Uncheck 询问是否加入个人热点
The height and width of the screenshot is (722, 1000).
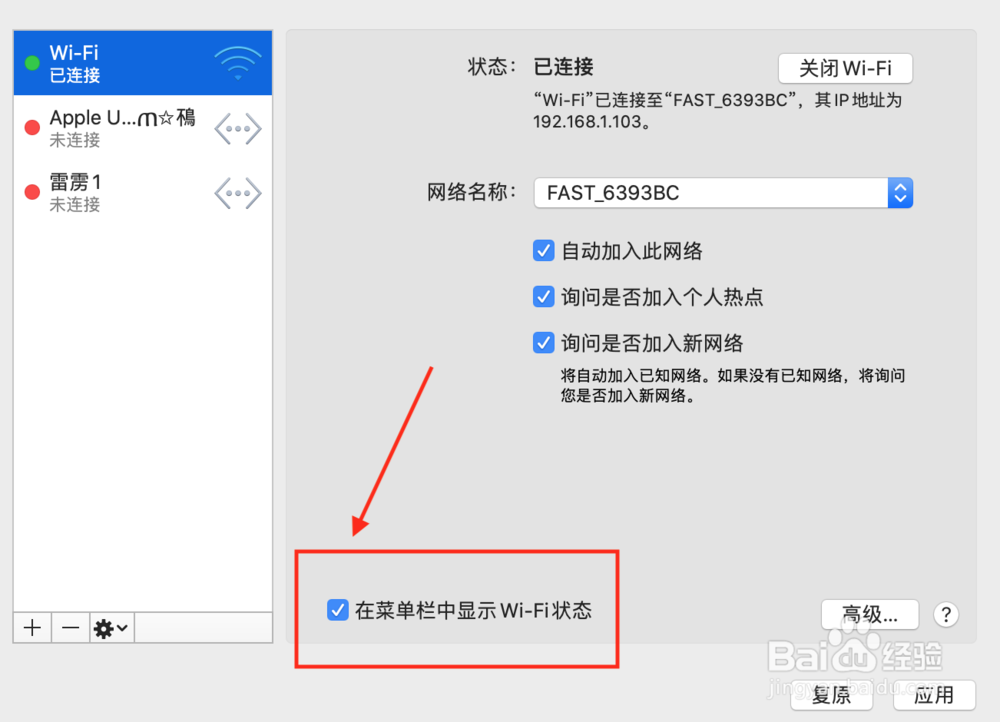tap(543, 297)
